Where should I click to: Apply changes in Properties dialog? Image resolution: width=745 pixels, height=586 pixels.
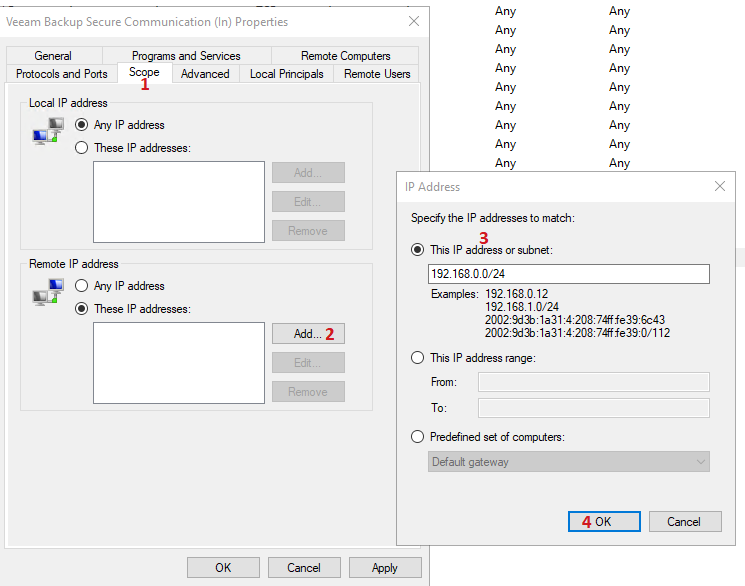pyautogui.click(x=385, y=567)
